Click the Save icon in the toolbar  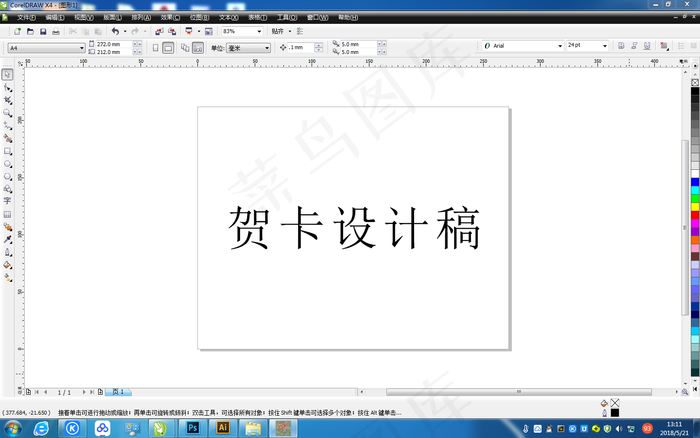click(x=42, y=32)
